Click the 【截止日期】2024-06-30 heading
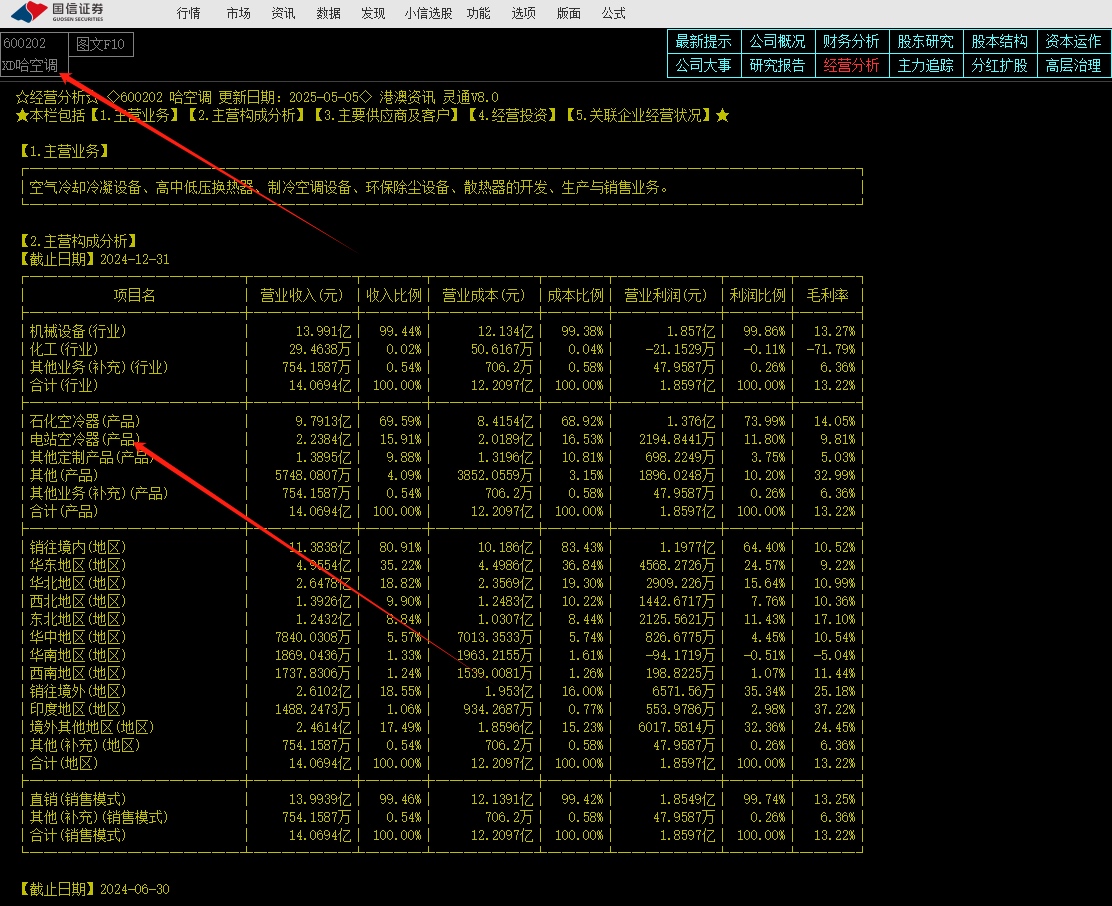Image resolution: width=1112 pixels, height=906 pixels. pyautogui.click(x=95, y=889)
